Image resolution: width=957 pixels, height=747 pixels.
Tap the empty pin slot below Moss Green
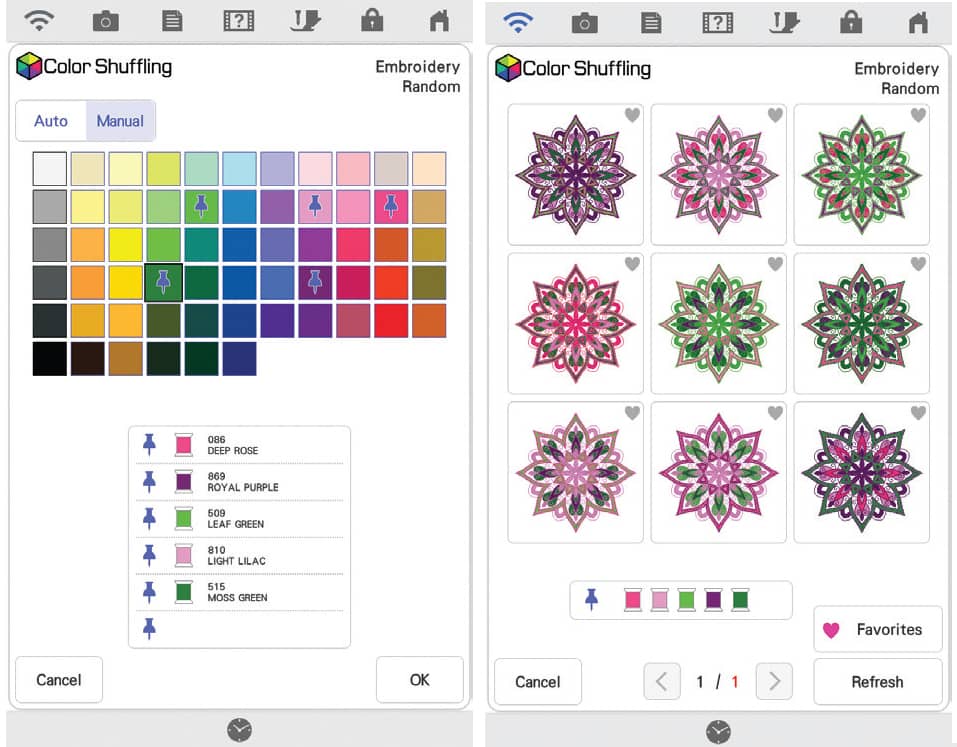tap(149, 628)
